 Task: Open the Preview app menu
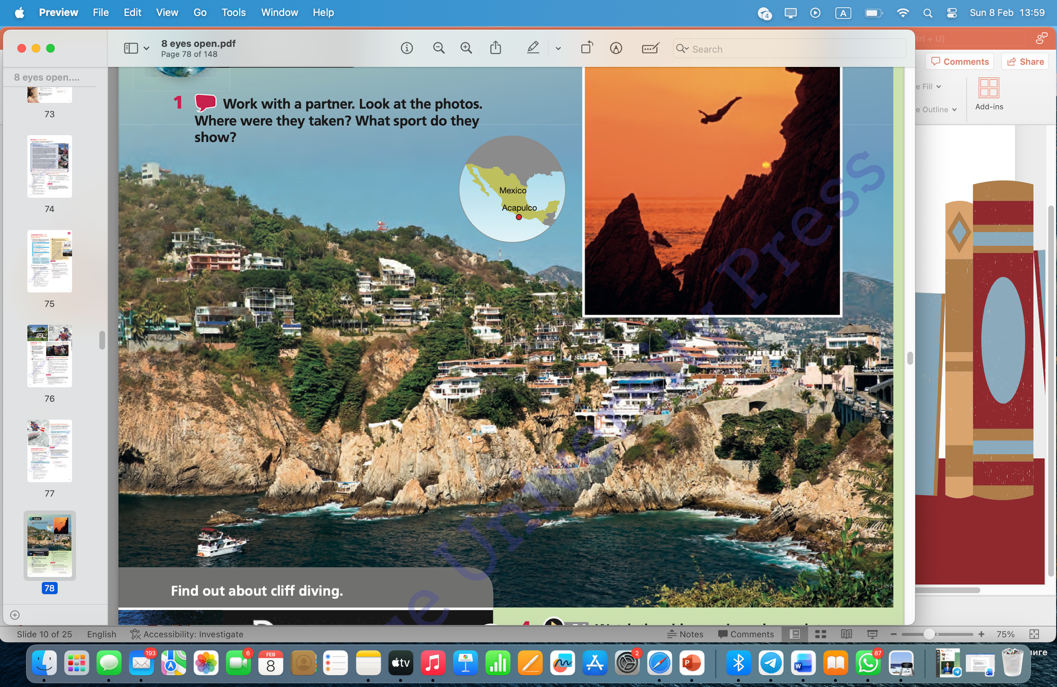point(58,12)
